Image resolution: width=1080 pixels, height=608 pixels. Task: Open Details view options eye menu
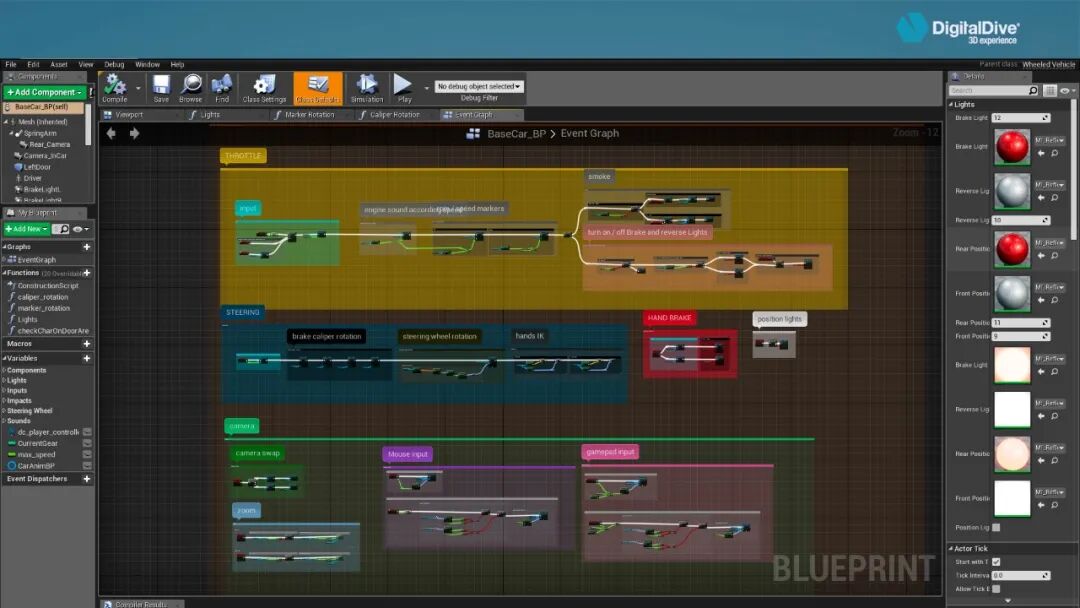[1067, 91]
